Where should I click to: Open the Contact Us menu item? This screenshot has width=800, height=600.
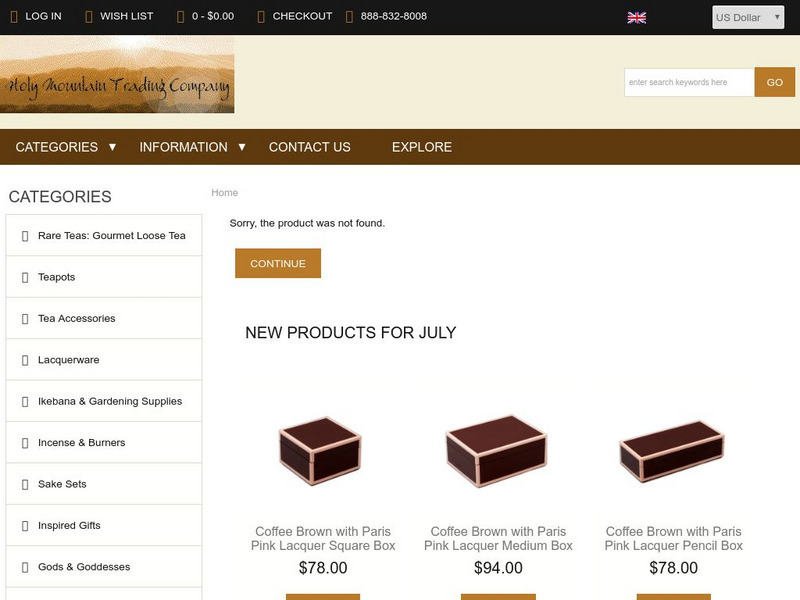(x=310, y=147)
